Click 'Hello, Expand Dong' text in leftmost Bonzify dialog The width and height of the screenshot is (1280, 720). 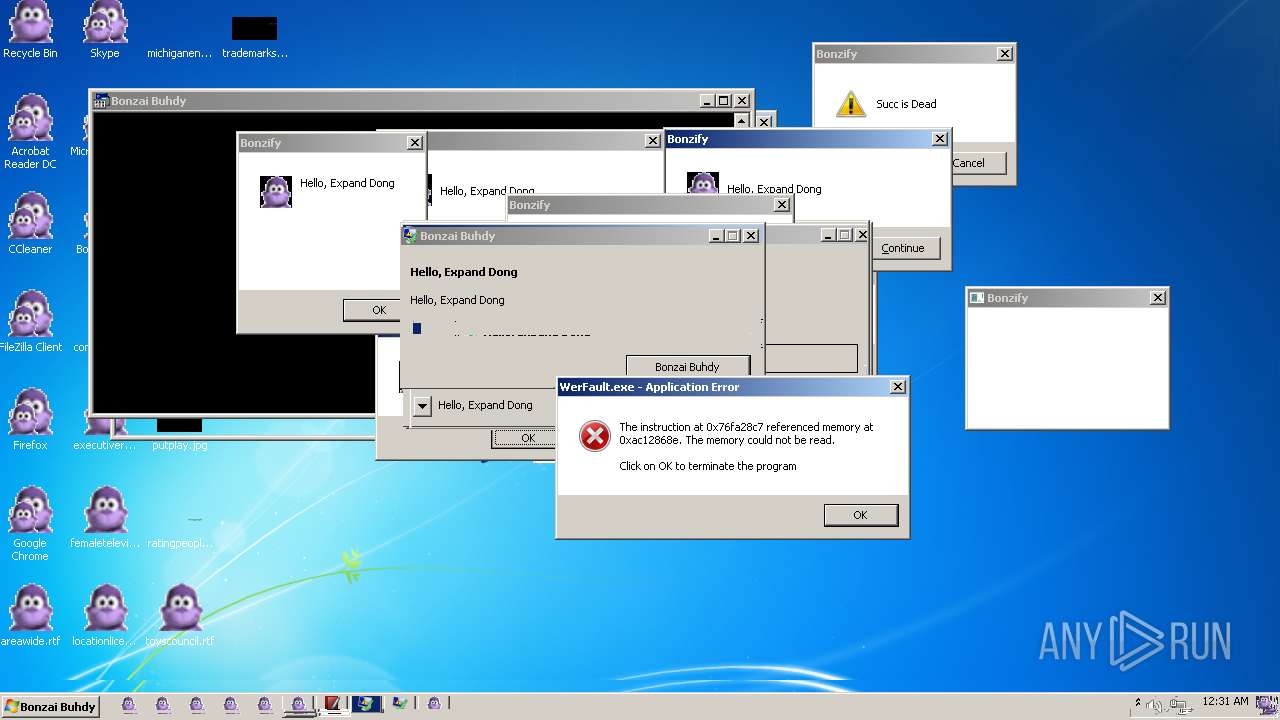tap(347, 183)
